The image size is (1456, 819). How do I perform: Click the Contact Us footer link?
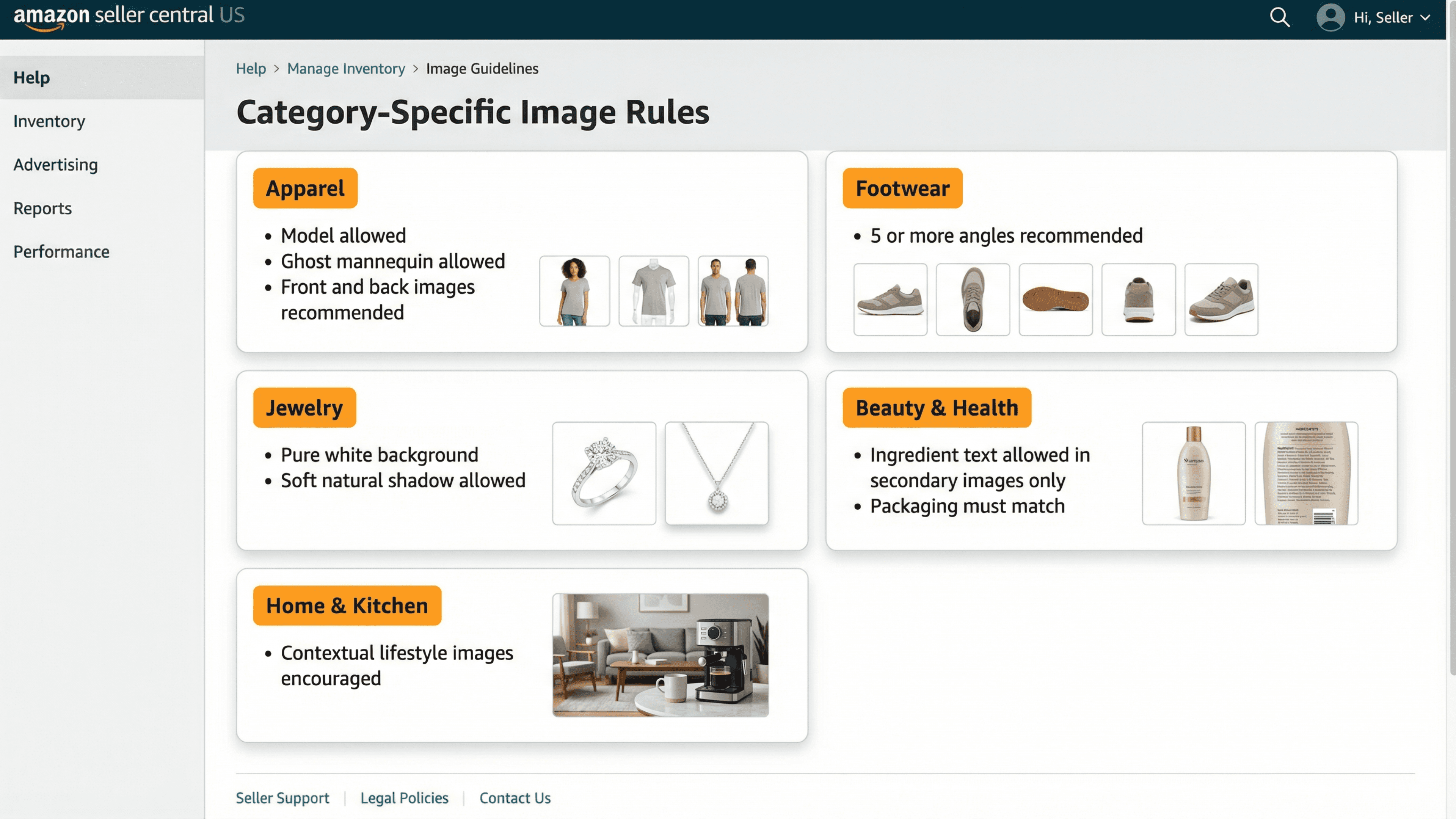coord(515,797)
